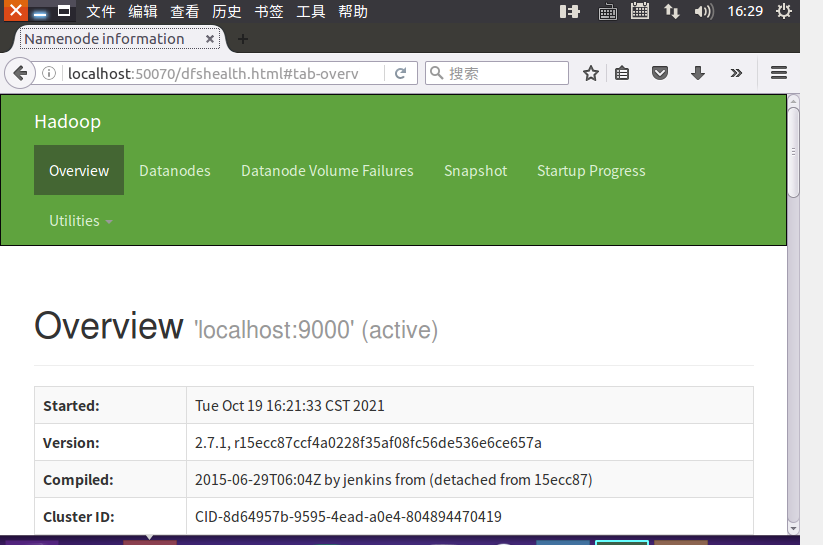The image size is (823, 545).
Task: Open the Snapshot tab
Action: [476, 170]
